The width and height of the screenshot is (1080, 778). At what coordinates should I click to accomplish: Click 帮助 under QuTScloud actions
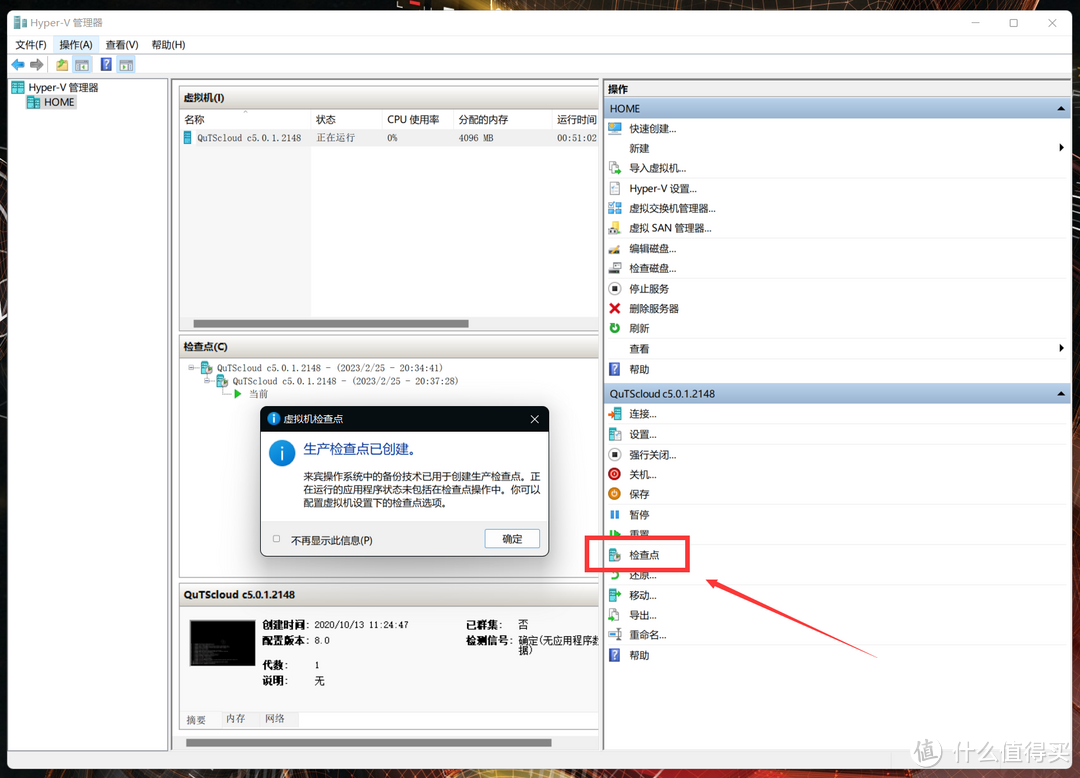pyautogui.click(x=638, y=655)
